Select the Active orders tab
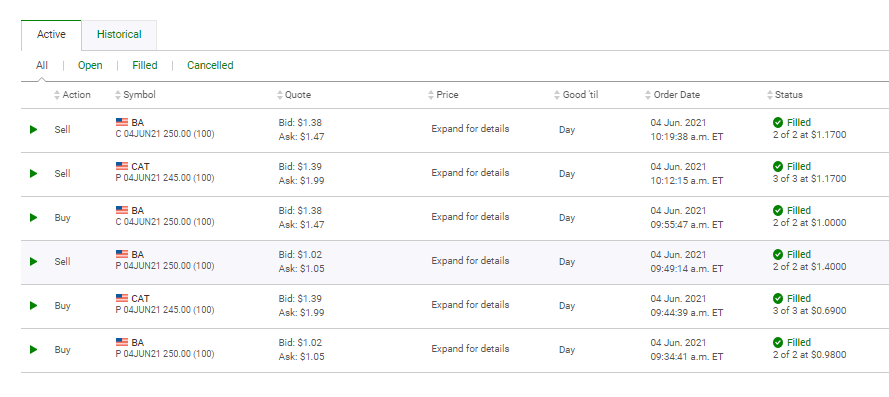The height and width of the screenshot is (397, 889). (51, 35)
